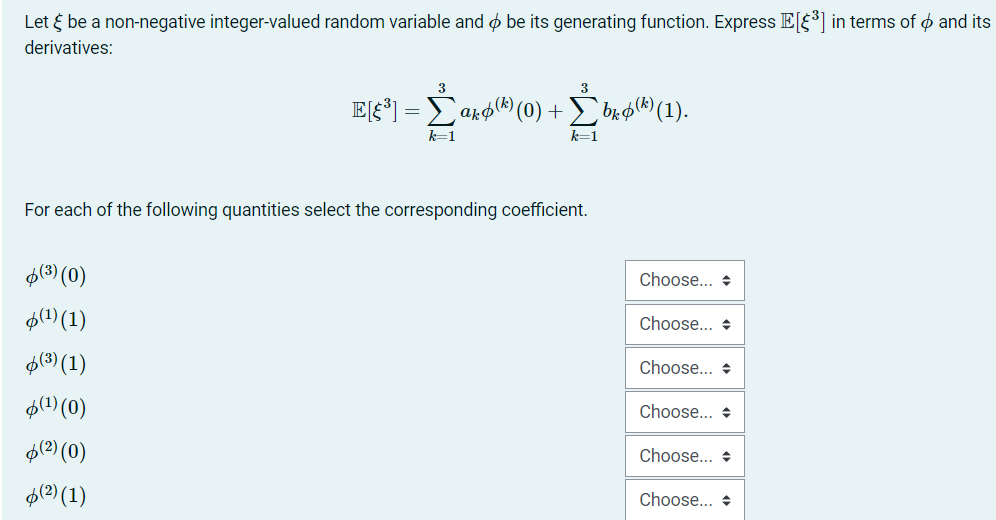Click the word 'derivatives:' in the question text
The width and height of the screenshot is (996, 520).
pyautogui.click(x=69, y=48)
